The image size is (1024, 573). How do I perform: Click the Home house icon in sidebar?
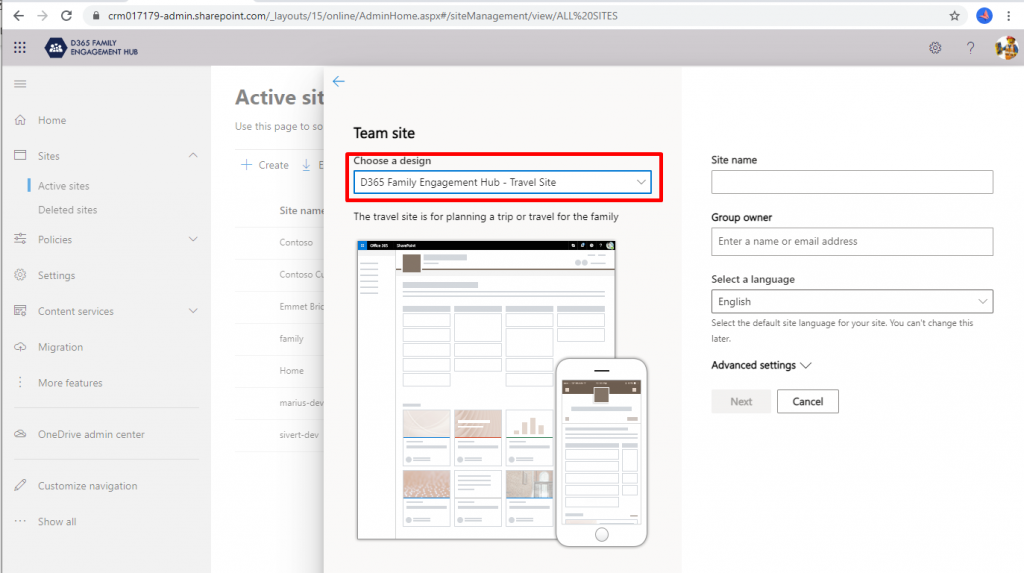tap(20, 120)
